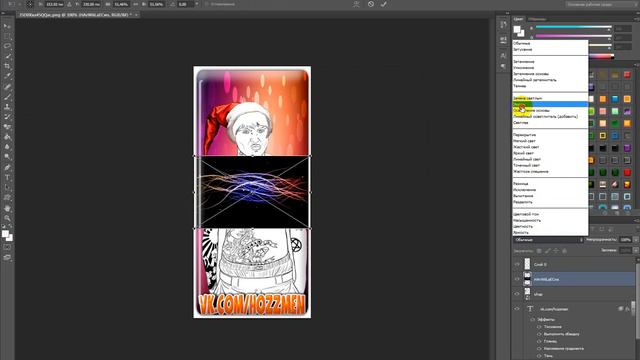Select the Zoom tool
The width and height of the screenshot is (640, 360).
7,218
